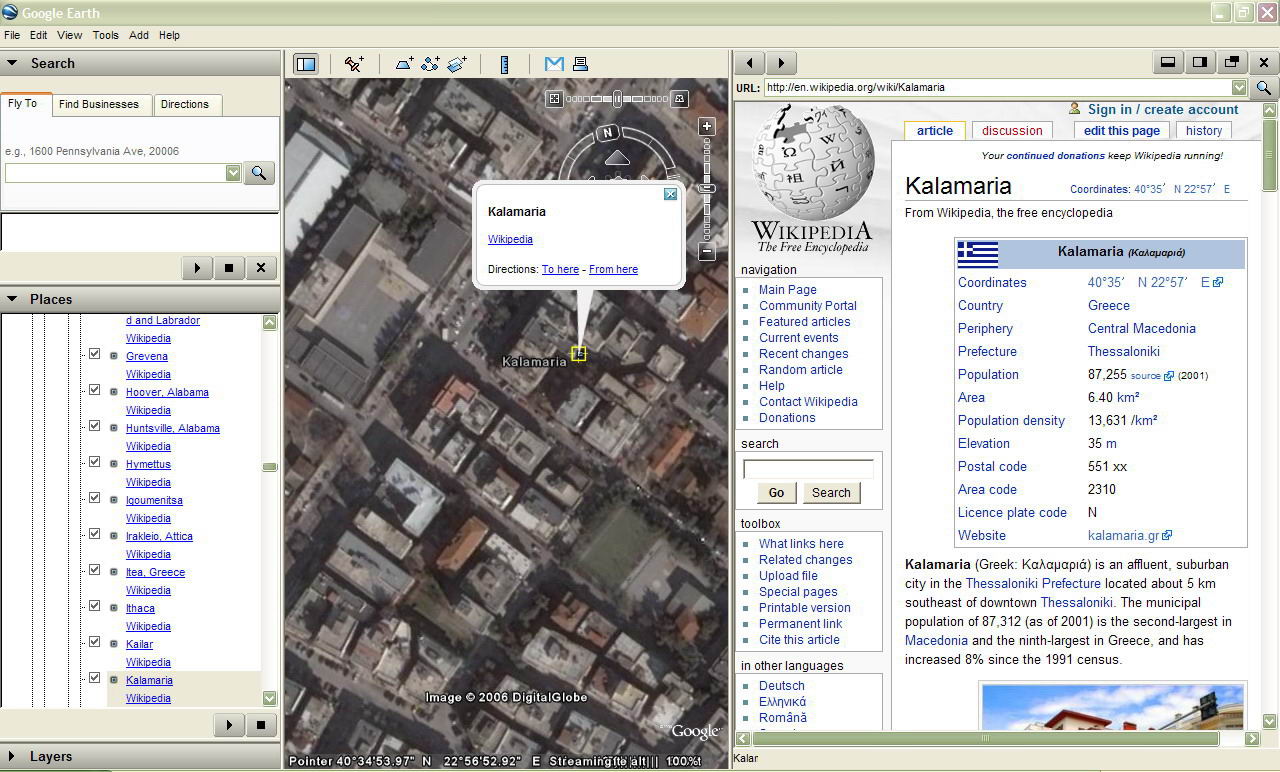
Task: Play tour in Places panel
Action: 229,725
